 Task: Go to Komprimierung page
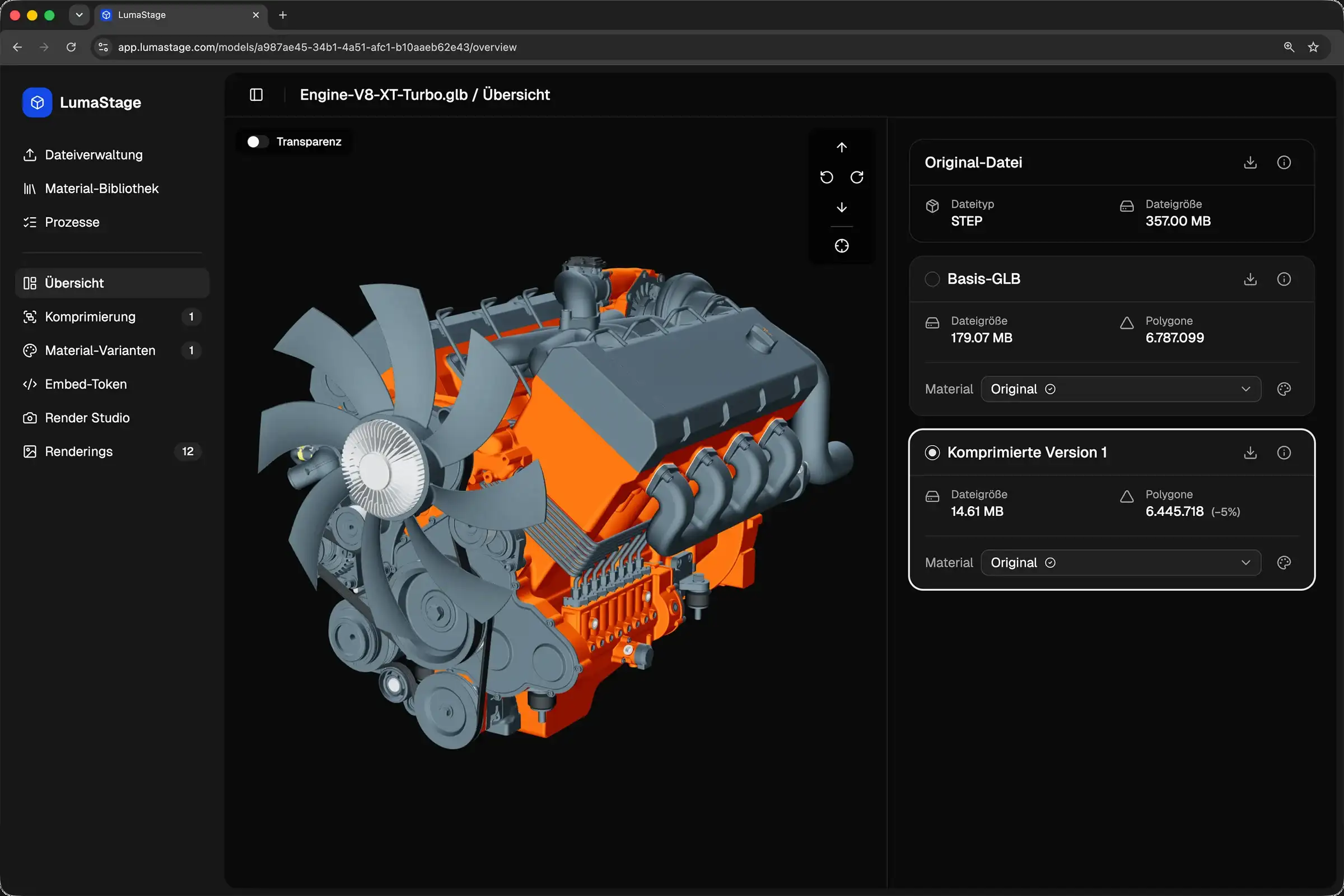(x=112, y=316)
